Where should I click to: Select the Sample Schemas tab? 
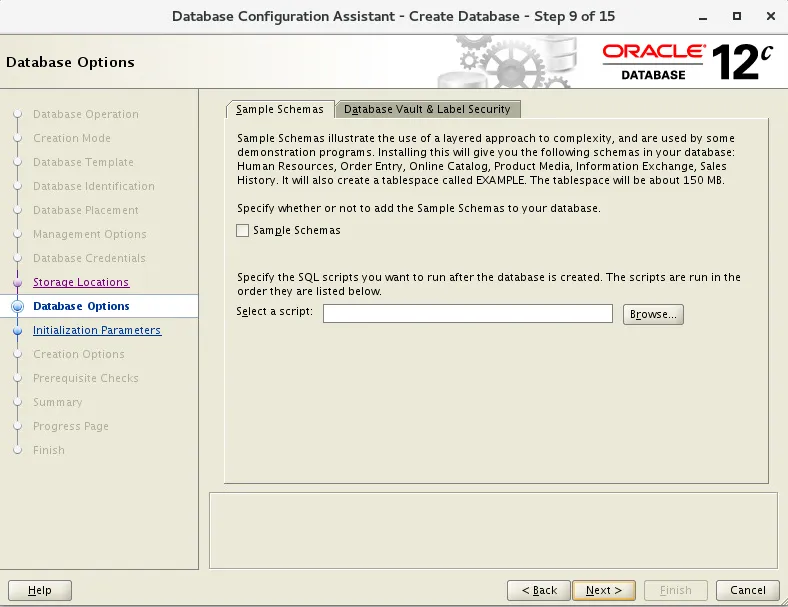[280, 110]
